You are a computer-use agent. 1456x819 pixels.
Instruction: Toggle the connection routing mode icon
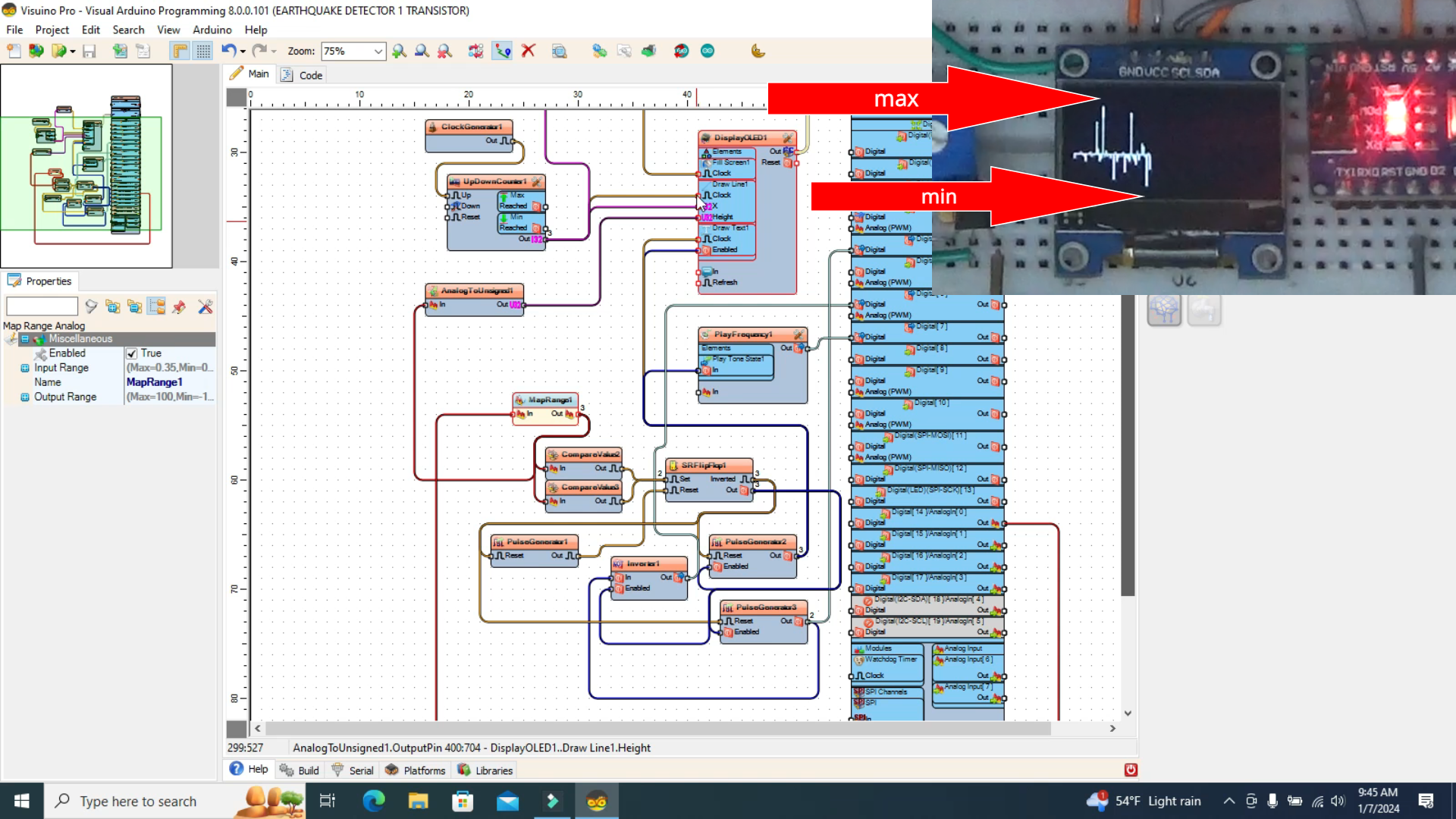(502, 51)
